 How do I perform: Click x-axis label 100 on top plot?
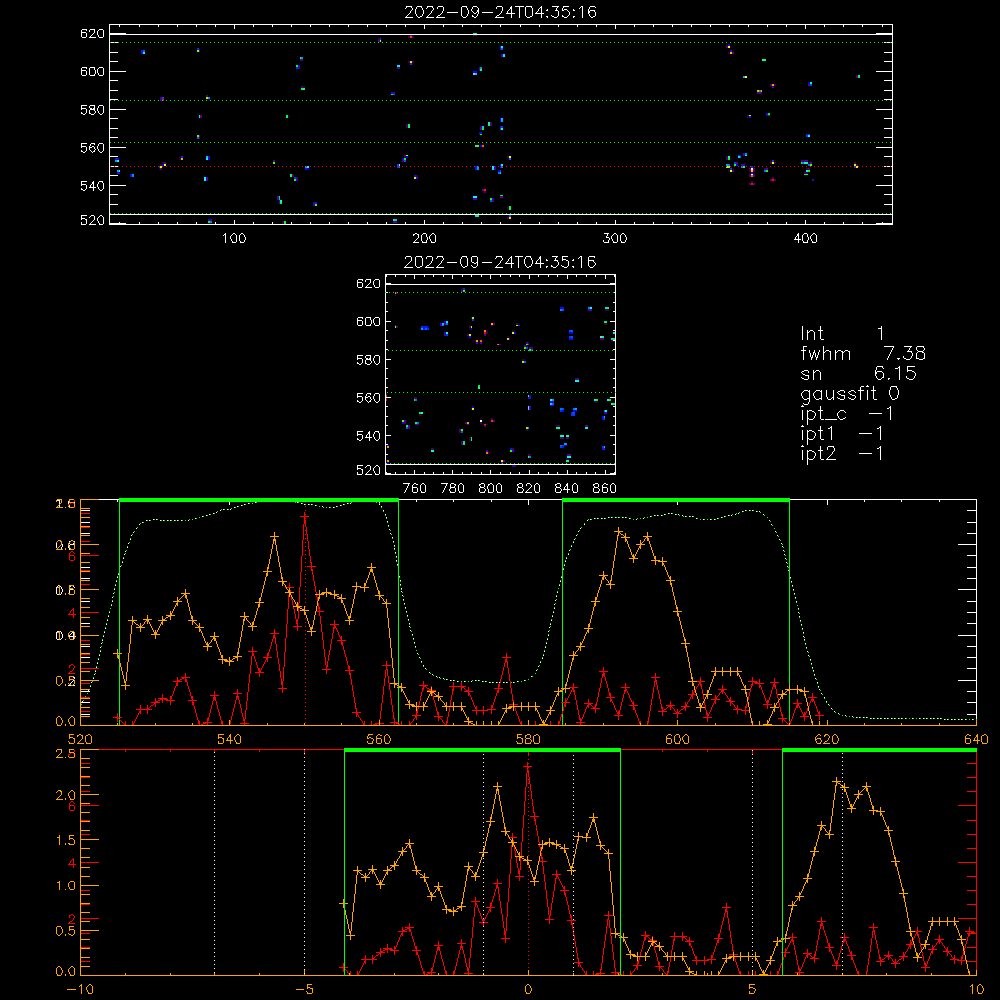click(234, 239)
